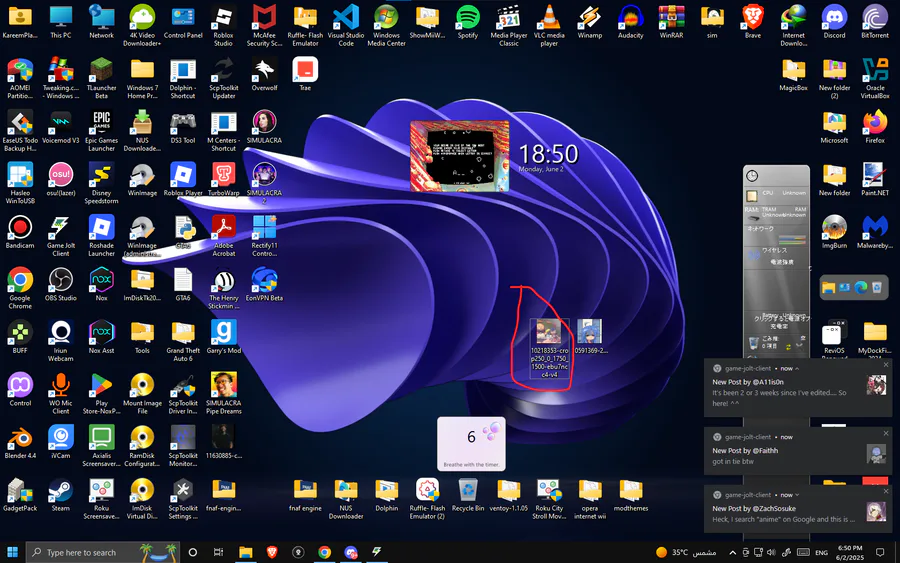
Task: Open notification New Post by @ZachSosuke
Action: (x=798, y=508)
